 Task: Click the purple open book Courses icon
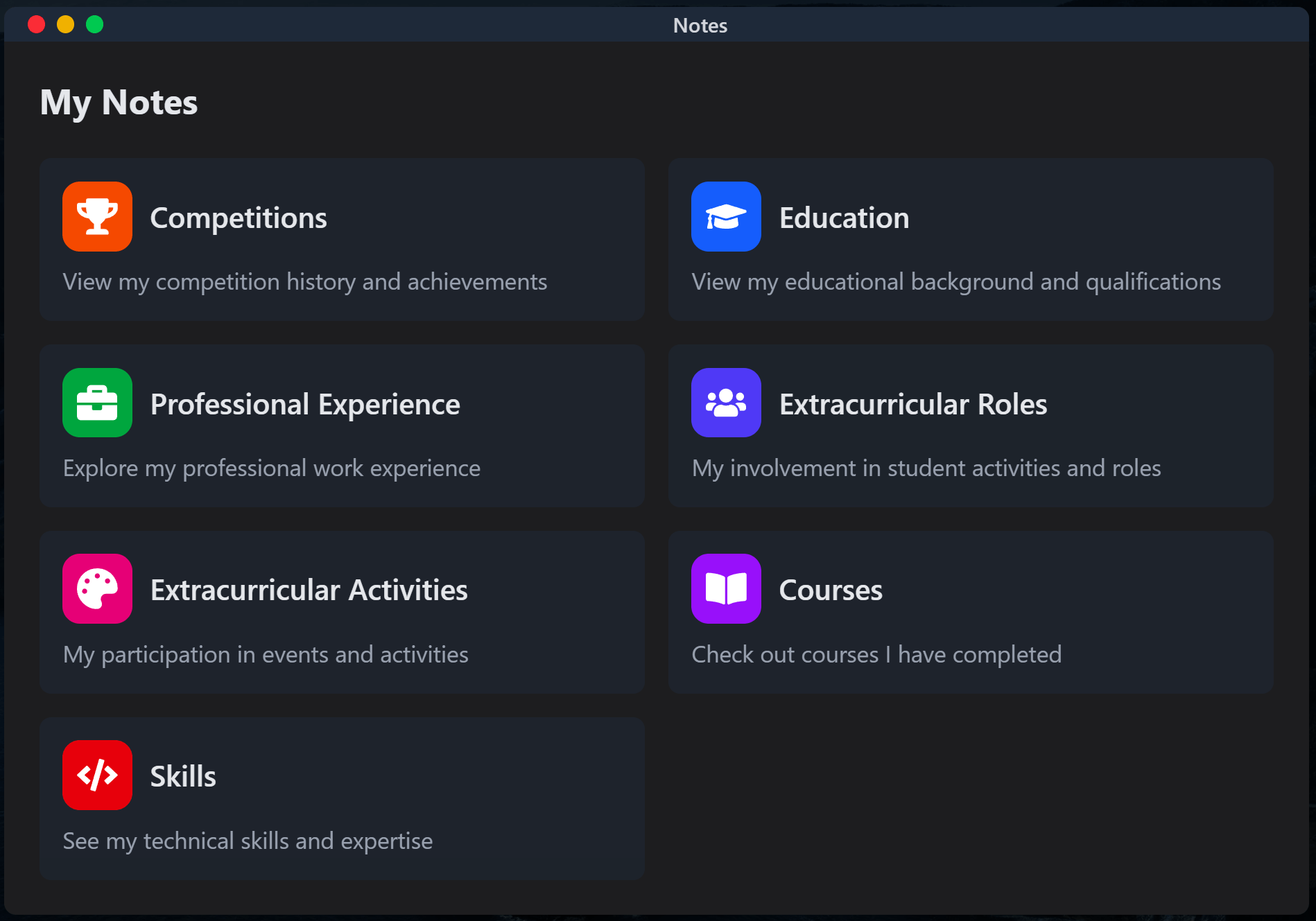pyautogui.click(x=726, y=588)
